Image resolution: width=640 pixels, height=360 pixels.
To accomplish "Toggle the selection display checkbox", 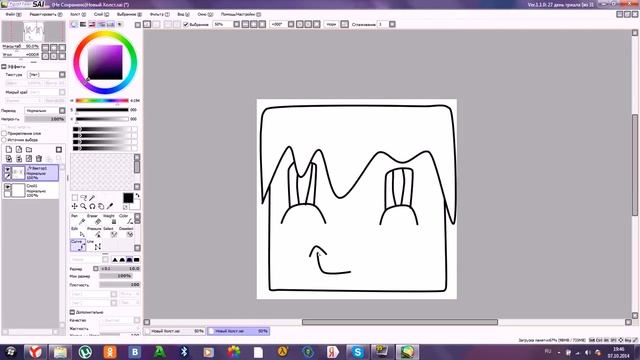I will click(x=186, y=24).
